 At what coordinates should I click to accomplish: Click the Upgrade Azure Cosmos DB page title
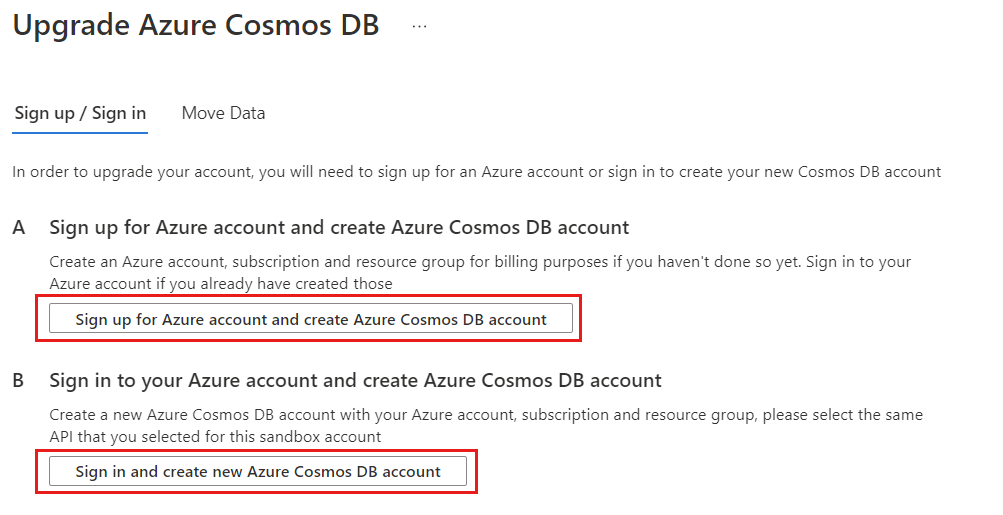click(196, 26)
